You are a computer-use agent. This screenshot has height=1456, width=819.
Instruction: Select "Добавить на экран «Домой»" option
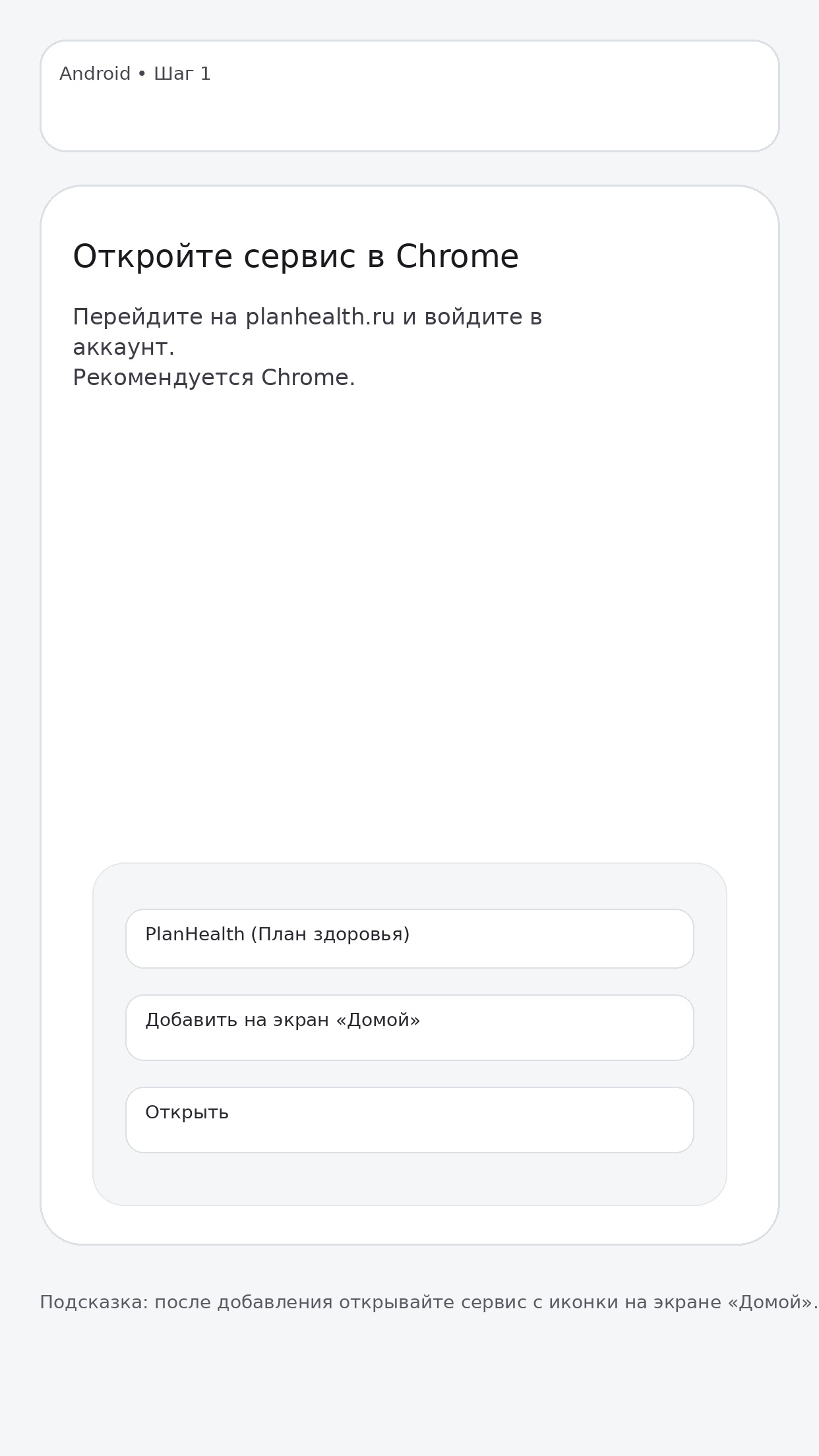coord(409,1027)
